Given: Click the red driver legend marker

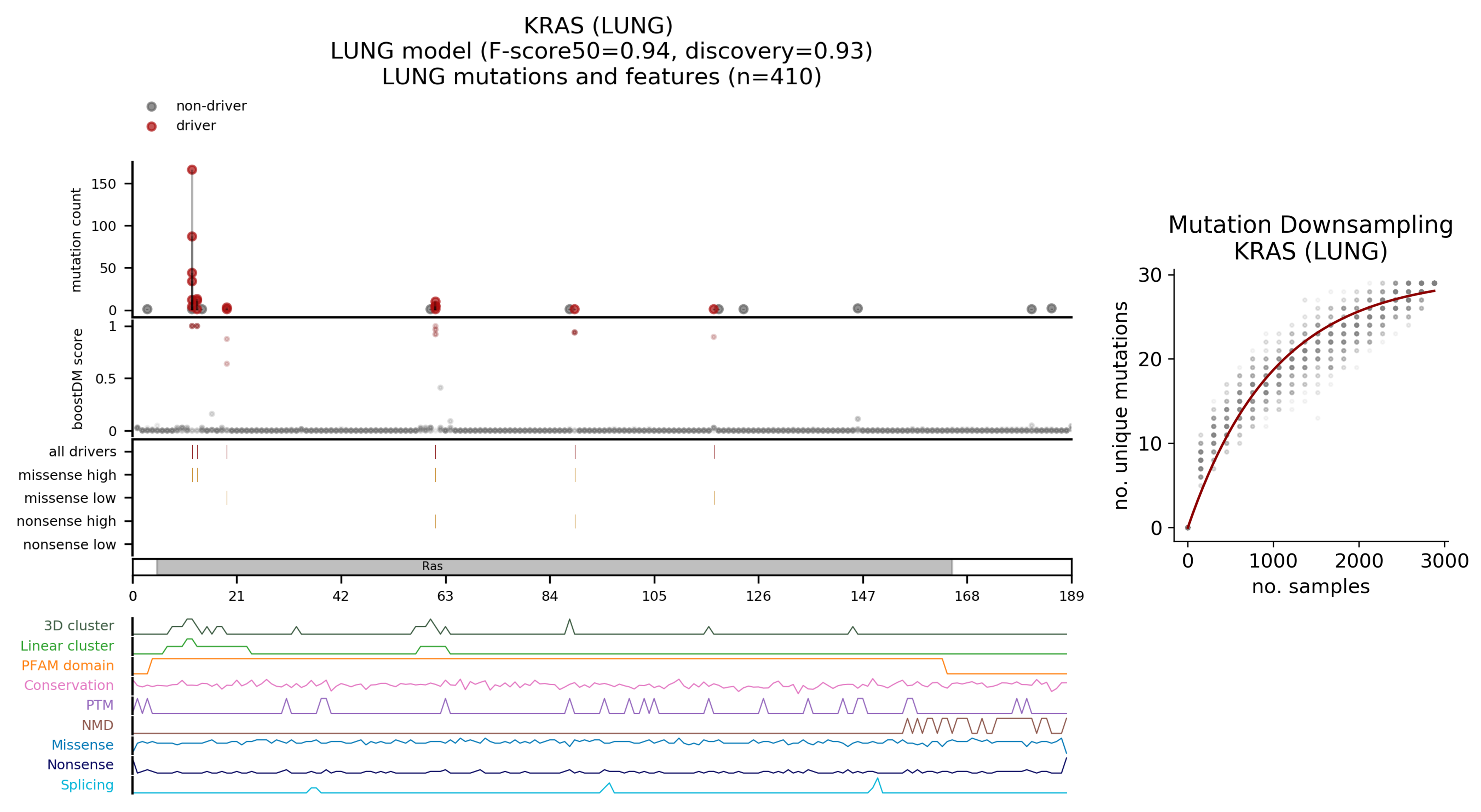Looking at the screenshot, I should [x=151, y=126].
